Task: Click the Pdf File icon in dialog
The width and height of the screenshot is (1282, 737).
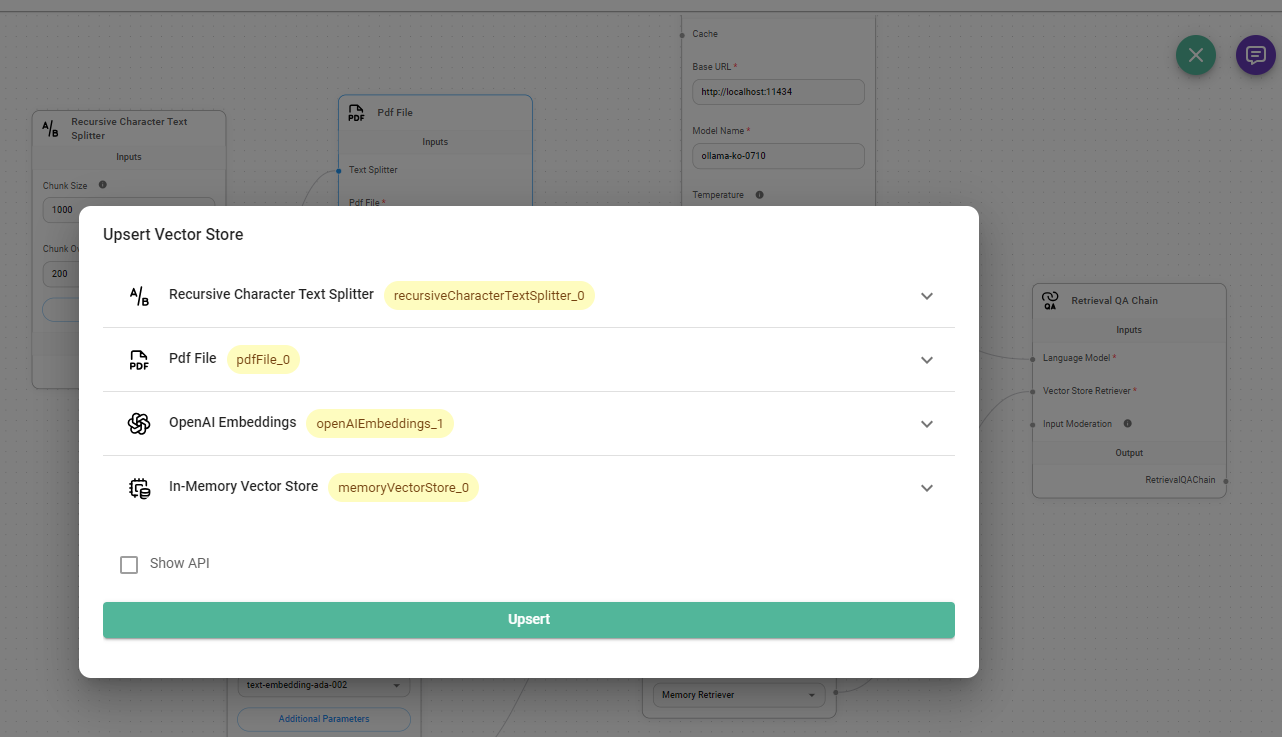Action: (x=139, y=360)
